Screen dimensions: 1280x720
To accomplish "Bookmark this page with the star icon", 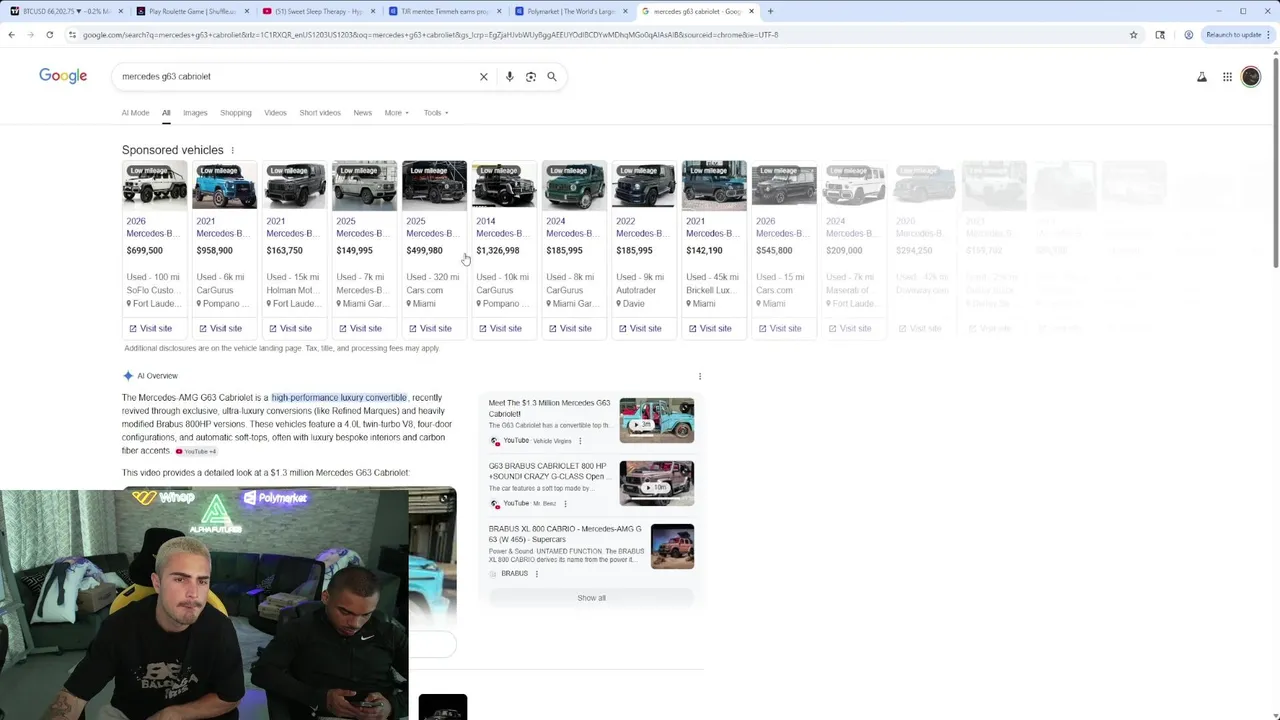I will tap(1133, 35).
